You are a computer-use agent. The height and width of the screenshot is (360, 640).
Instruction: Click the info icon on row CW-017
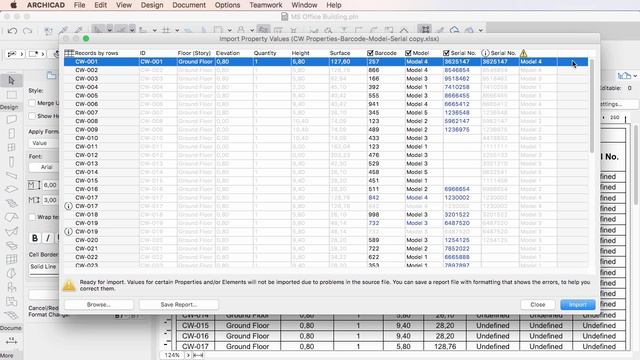pyautogui.click(x=68, y=206)
